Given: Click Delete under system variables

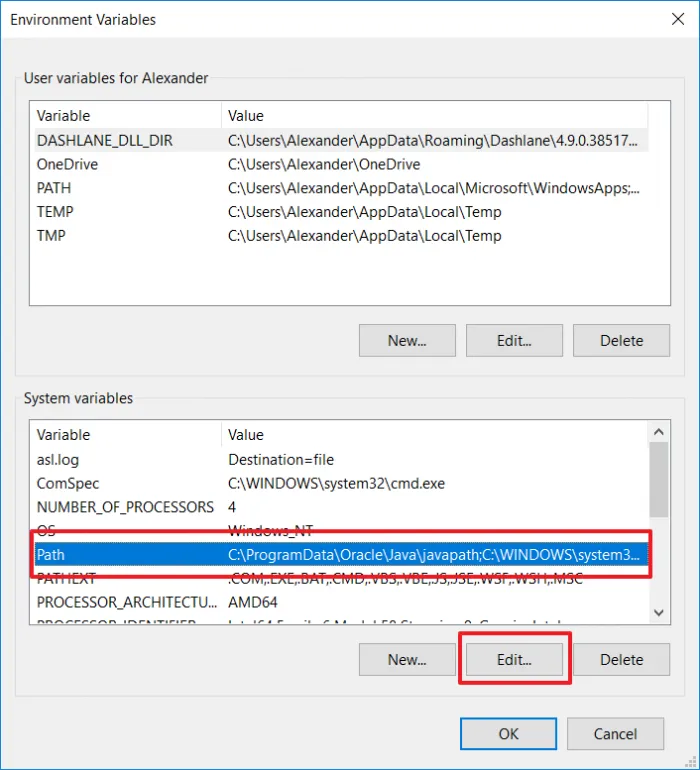Looking at the screenshot, I should tap(621, 660).
